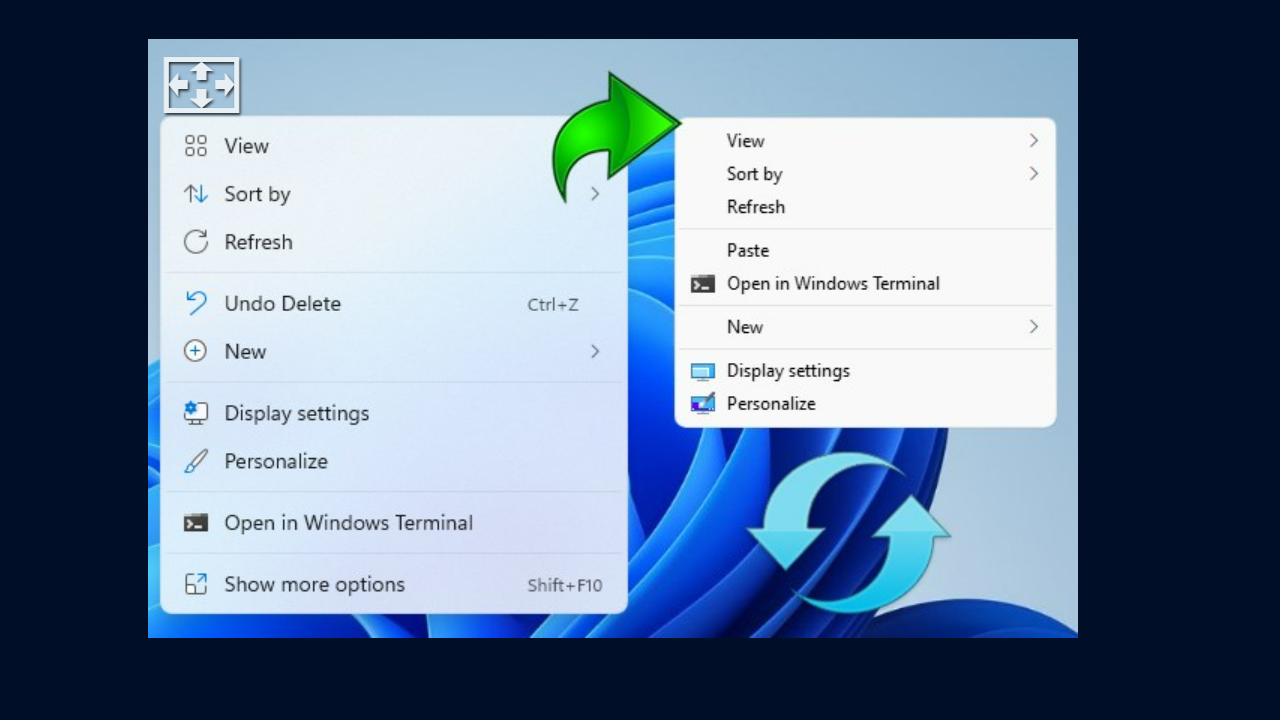This screenshot has height=720, width=1280.
Task: Choose View in the classic context menu
Action: (x=866, y=141)
